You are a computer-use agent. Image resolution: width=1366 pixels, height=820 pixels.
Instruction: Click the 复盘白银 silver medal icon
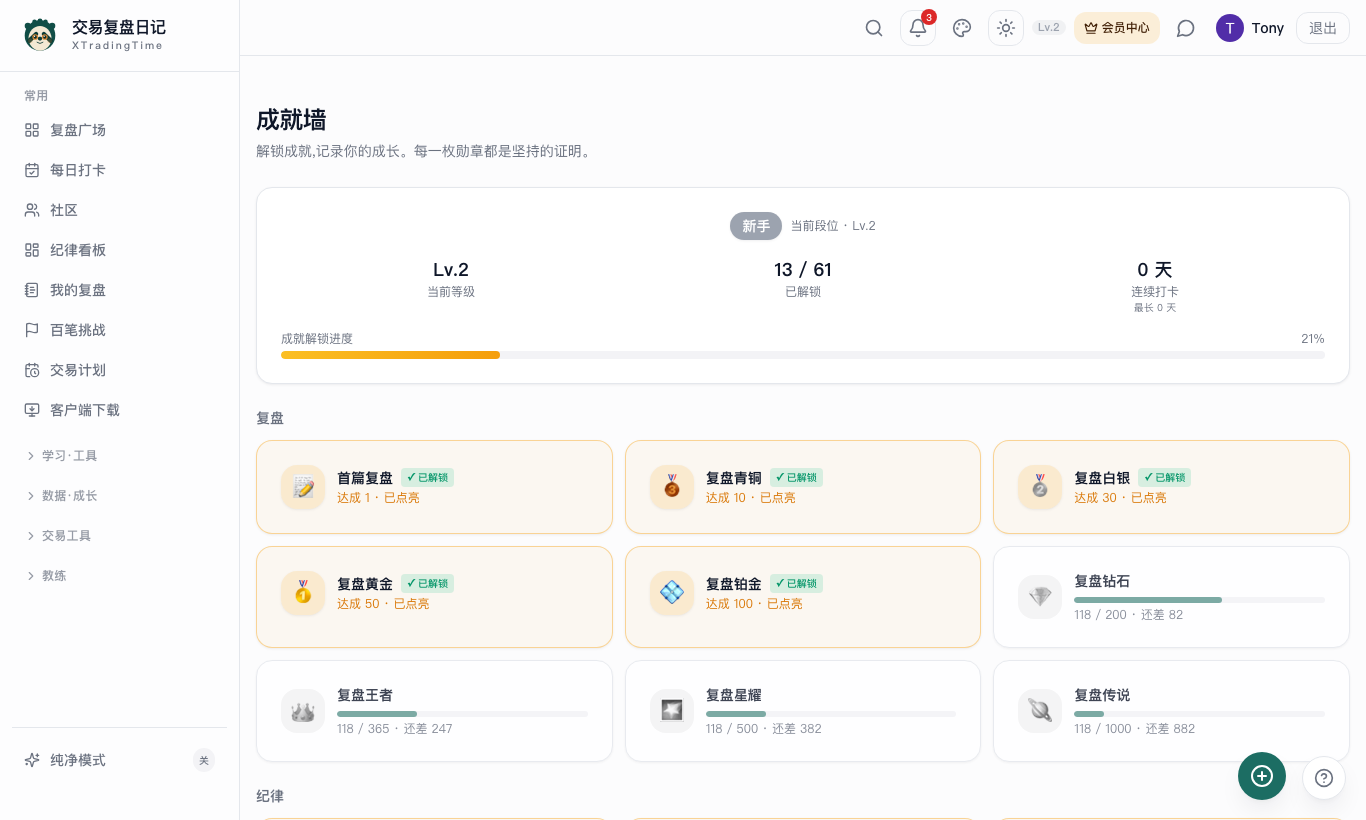click(x=1040, y=487)
